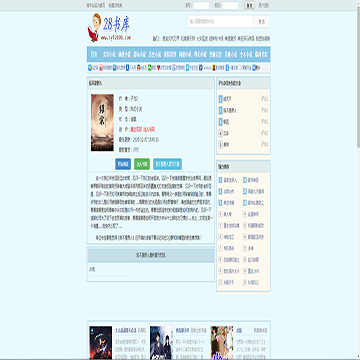Click the QQ penguin share icon
360x360 pixels.
click(x=139, y=68)
